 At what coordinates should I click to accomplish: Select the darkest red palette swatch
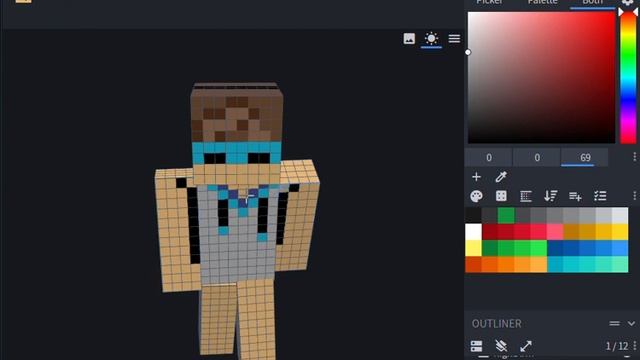coord(490,232)
